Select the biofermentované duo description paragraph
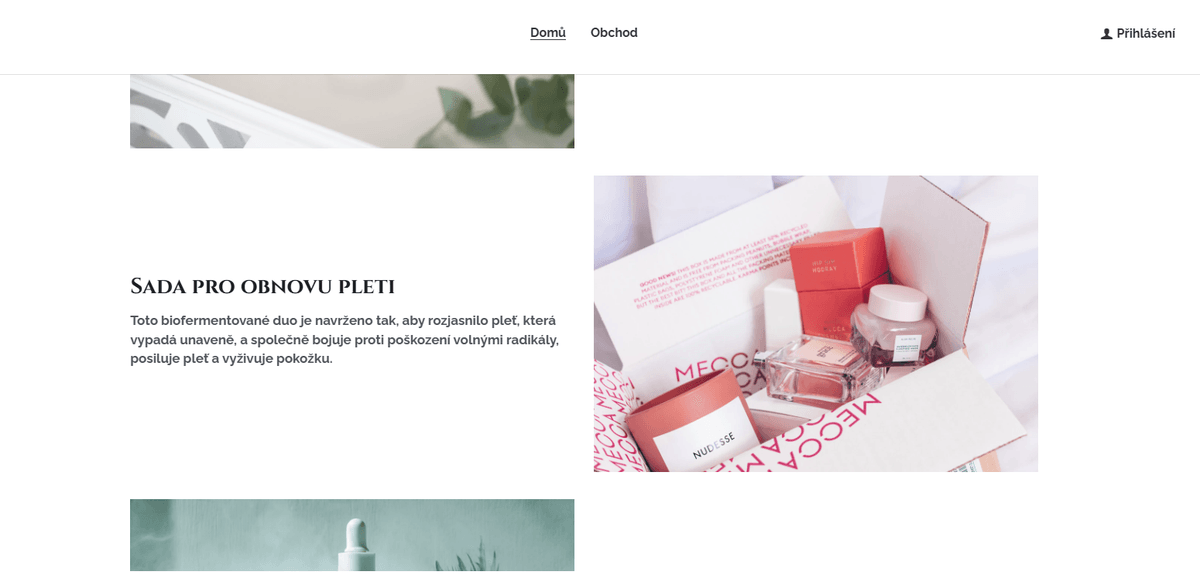Viewport: 1200px width, 574px height. point(345,340)
